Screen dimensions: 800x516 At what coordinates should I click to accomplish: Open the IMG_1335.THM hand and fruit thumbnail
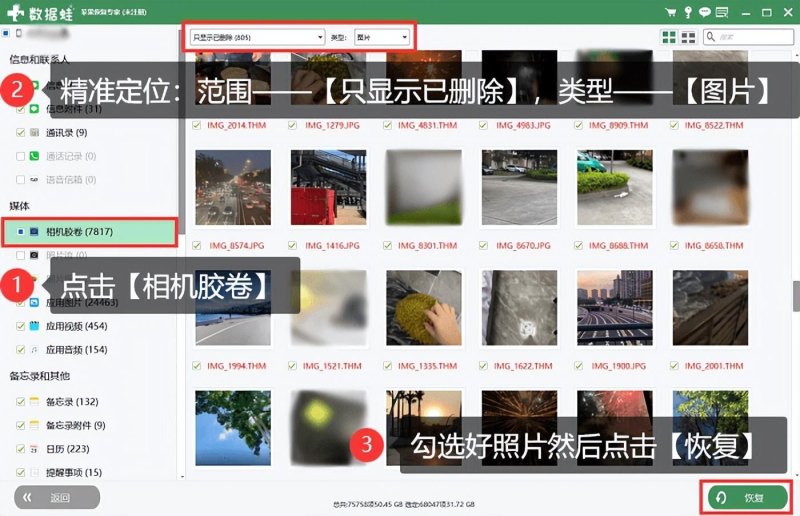click(x=424, y=308)
